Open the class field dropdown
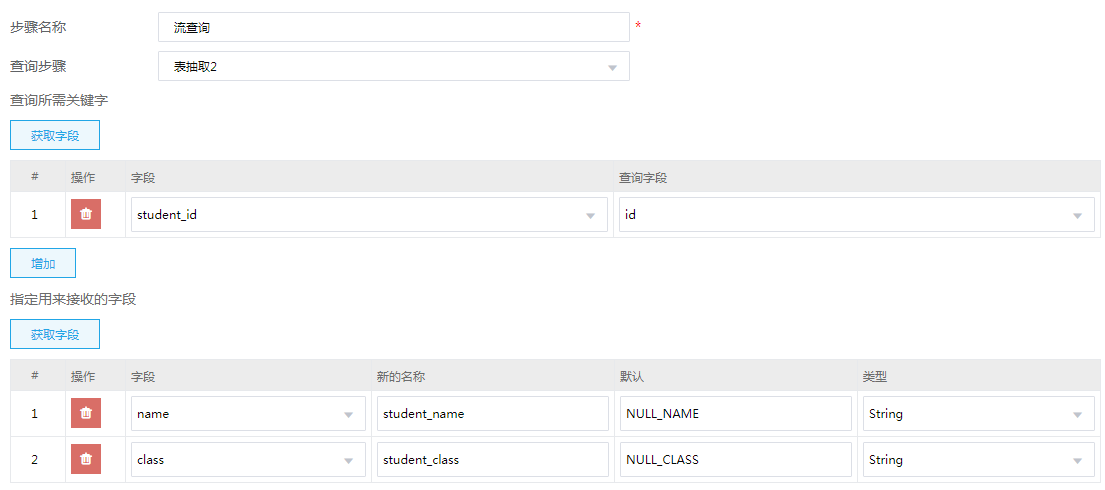 [248, 460]
